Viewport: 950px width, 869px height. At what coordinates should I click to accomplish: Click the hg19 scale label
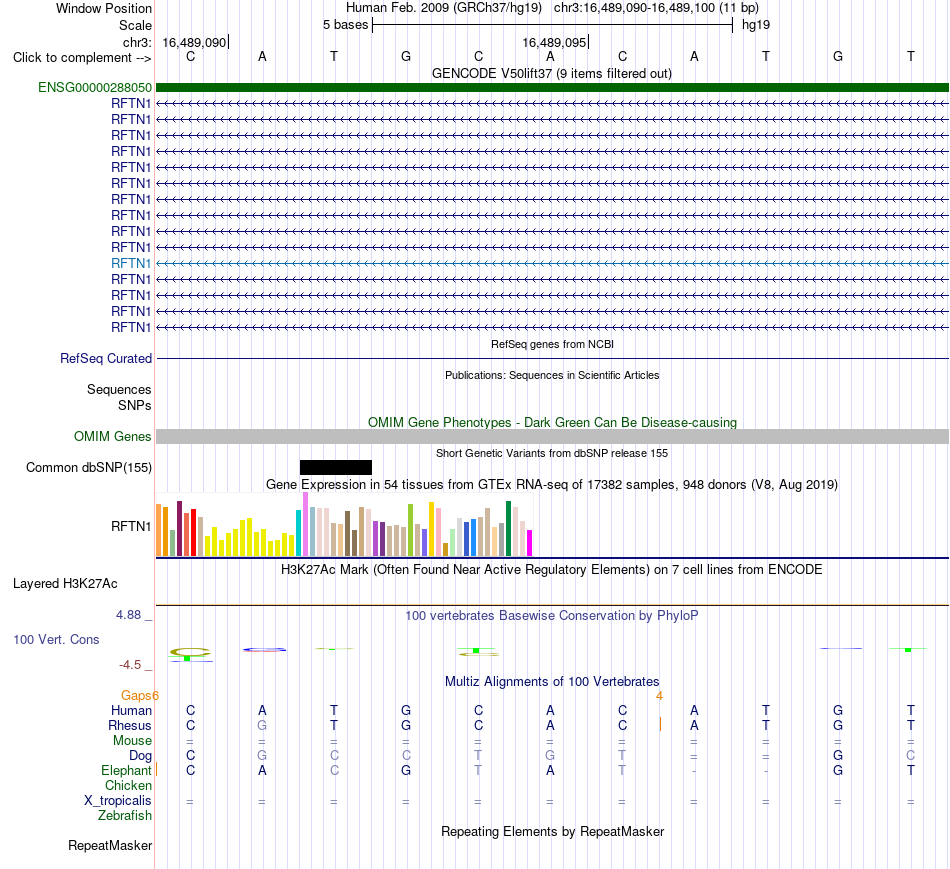[756, 25]
